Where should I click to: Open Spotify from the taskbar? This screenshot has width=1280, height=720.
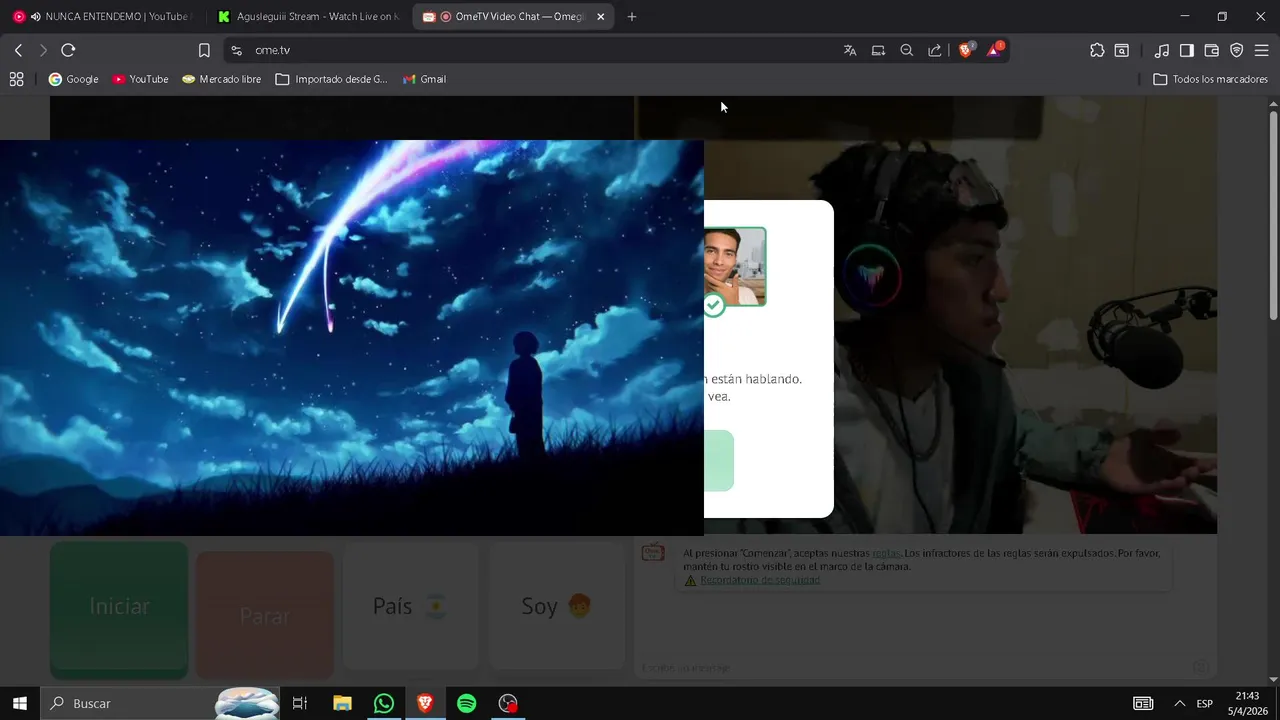pos(466,703)
